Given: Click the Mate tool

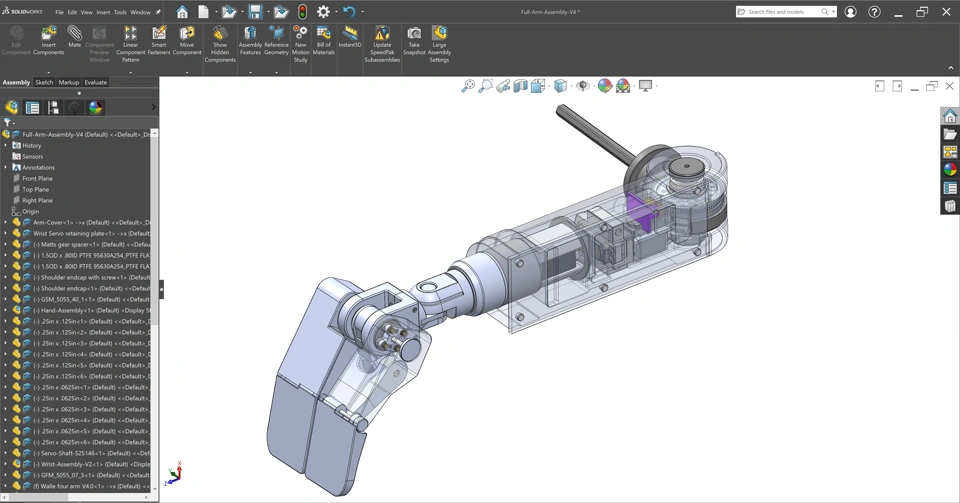Looking at the screenshot, I should click(x=74, y=38).
